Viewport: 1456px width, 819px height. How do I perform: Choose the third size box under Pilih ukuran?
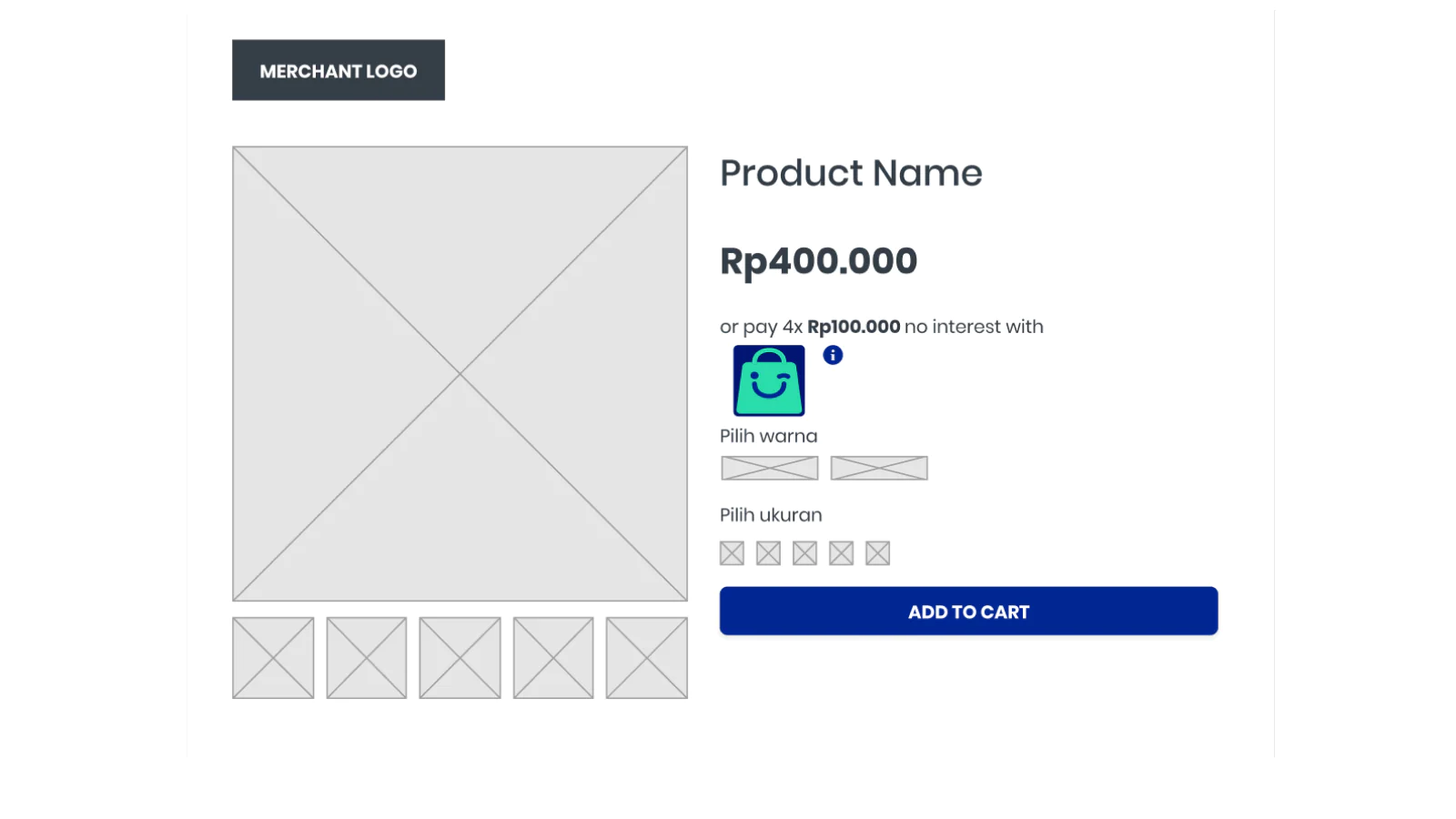point(804,553)
